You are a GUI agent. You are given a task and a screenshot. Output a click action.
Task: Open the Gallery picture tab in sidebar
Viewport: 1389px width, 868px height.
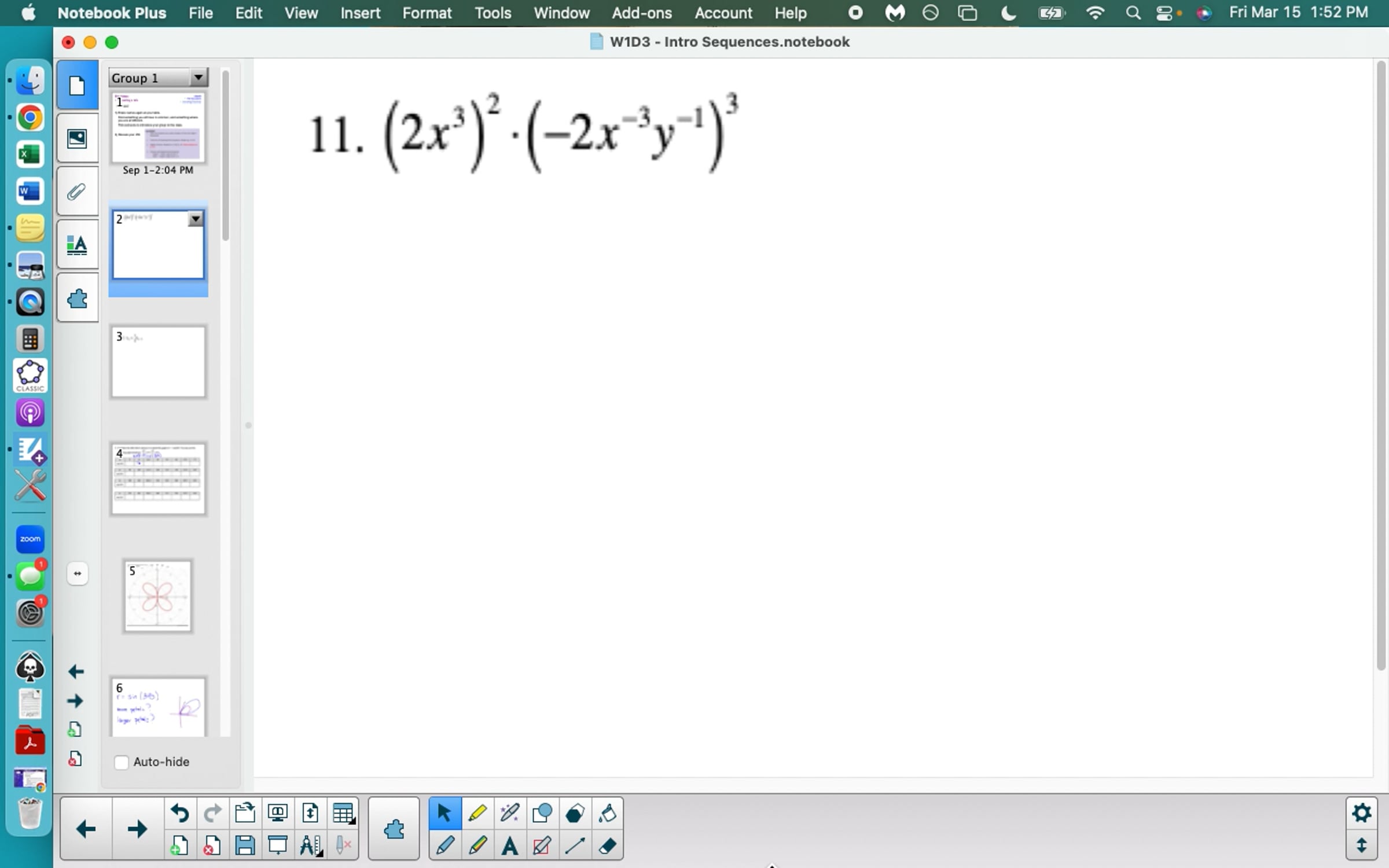[x=77, y=139]
